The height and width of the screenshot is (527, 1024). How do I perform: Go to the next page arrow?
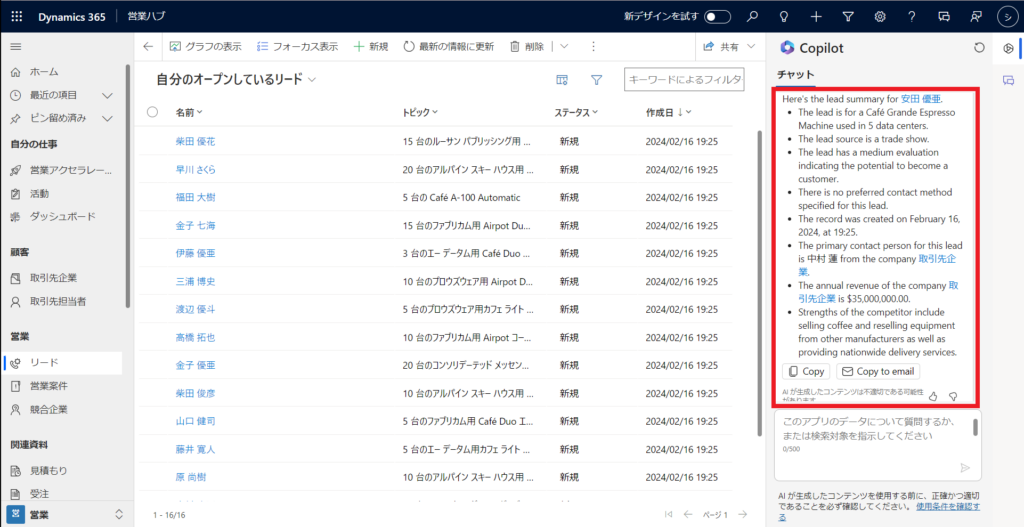pos(743,515)
